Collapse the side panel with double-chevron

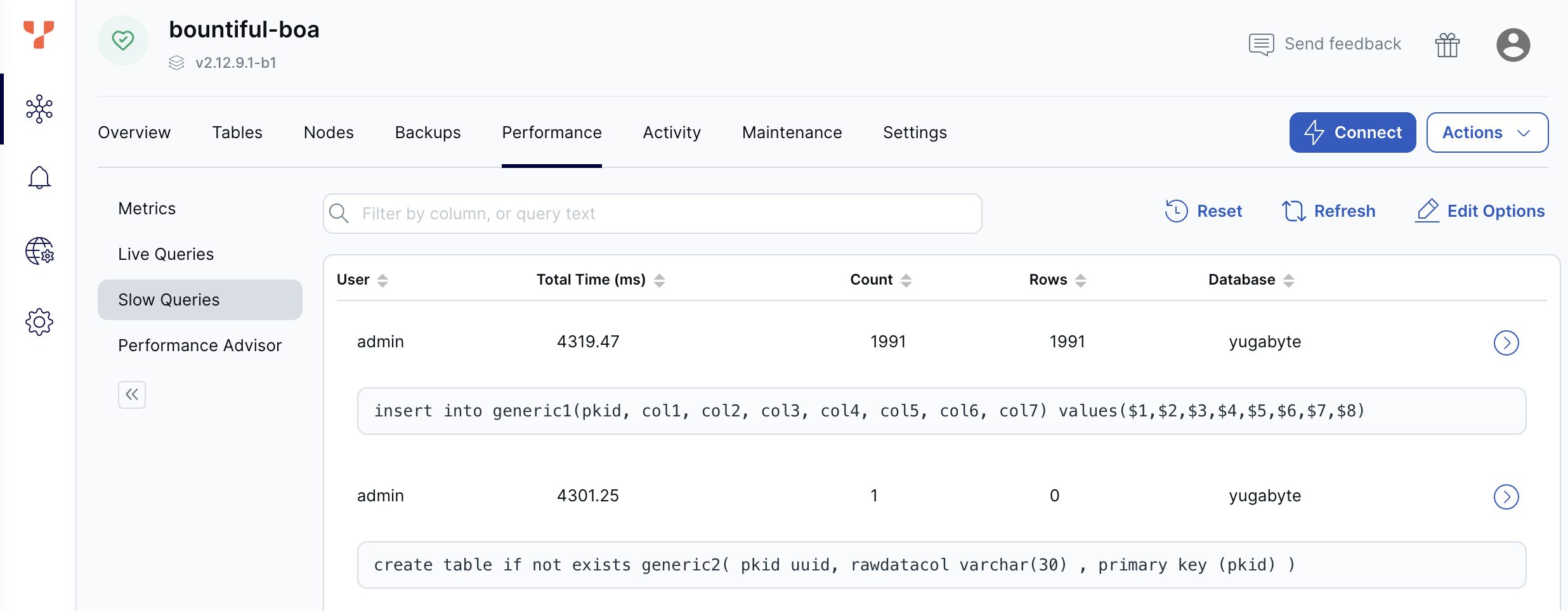132,395
